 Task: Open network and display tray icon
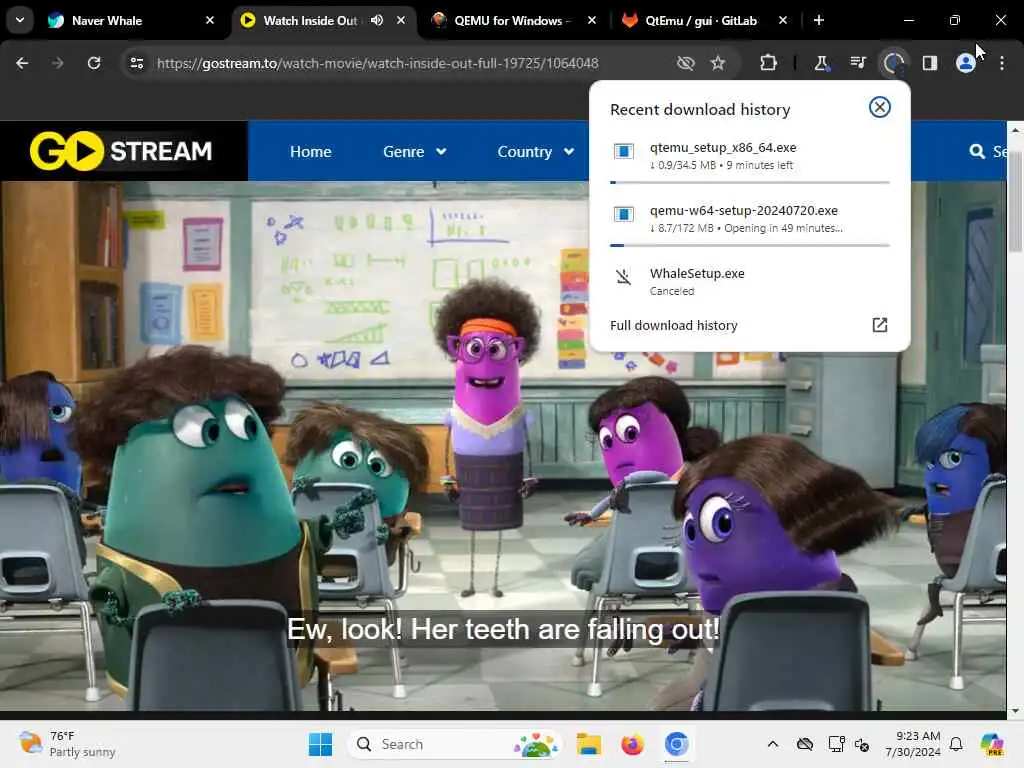pyautogui.click(x=836, y=744)
